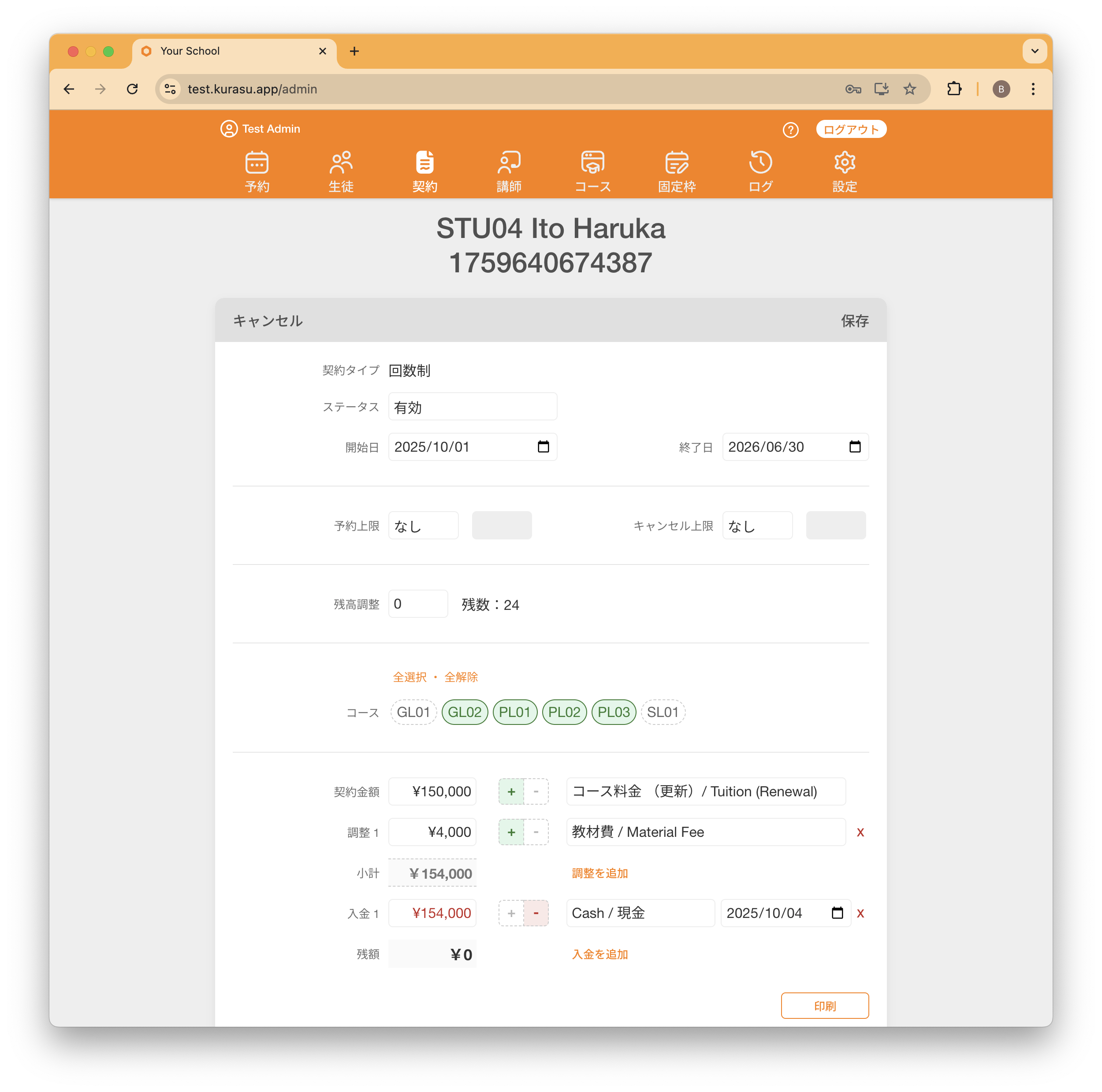The height and width of the screenshot is (1092, 1102).
Task: Open the キャンセル上限 dropdown
Action: [x=757, y=526]
